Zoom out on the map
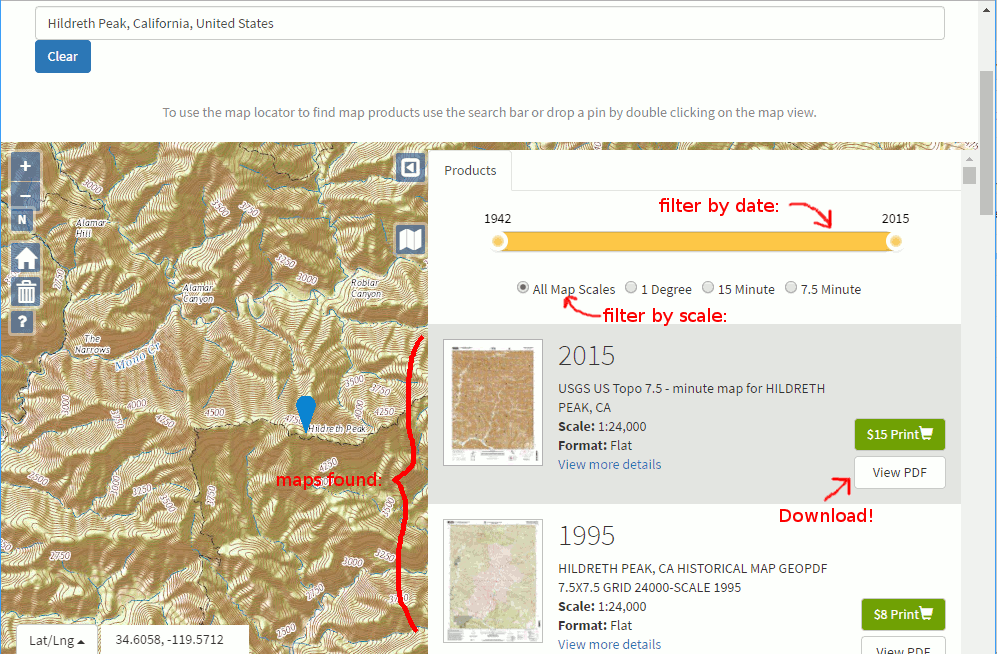Image resolution: width=997 pixels, height=654 pixels. click(24, 195)
